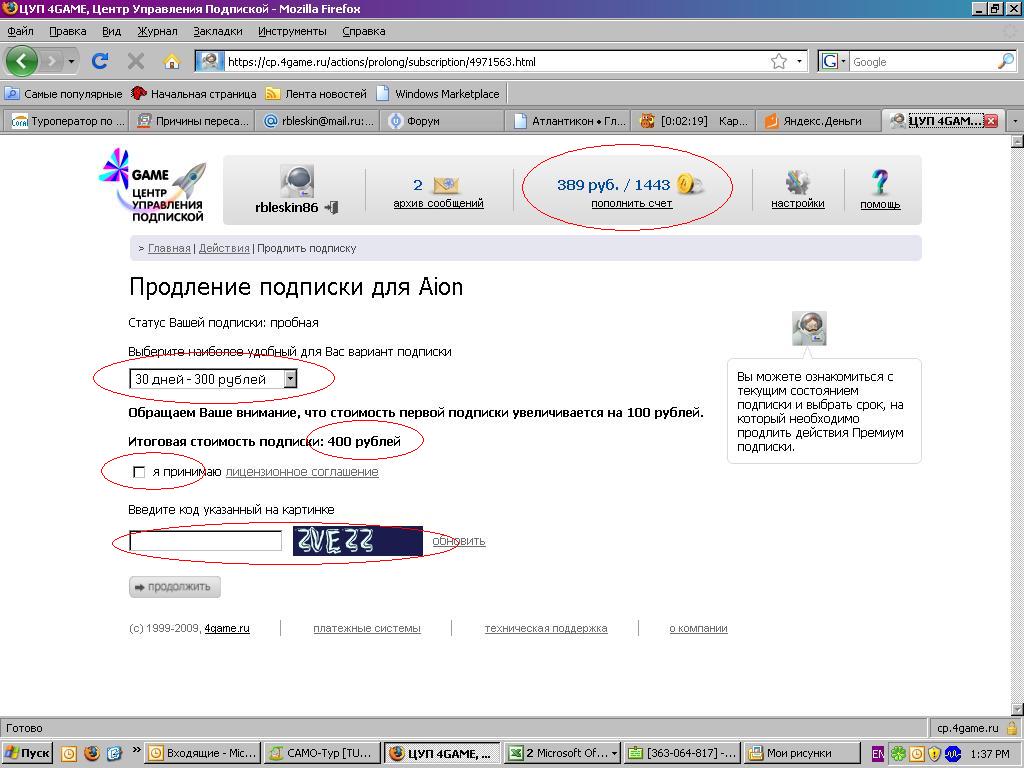The width and height of the screenshot is (1024, 768).
Task: Click the logout icon next to rbleskin86
Action: click(331, 207)
